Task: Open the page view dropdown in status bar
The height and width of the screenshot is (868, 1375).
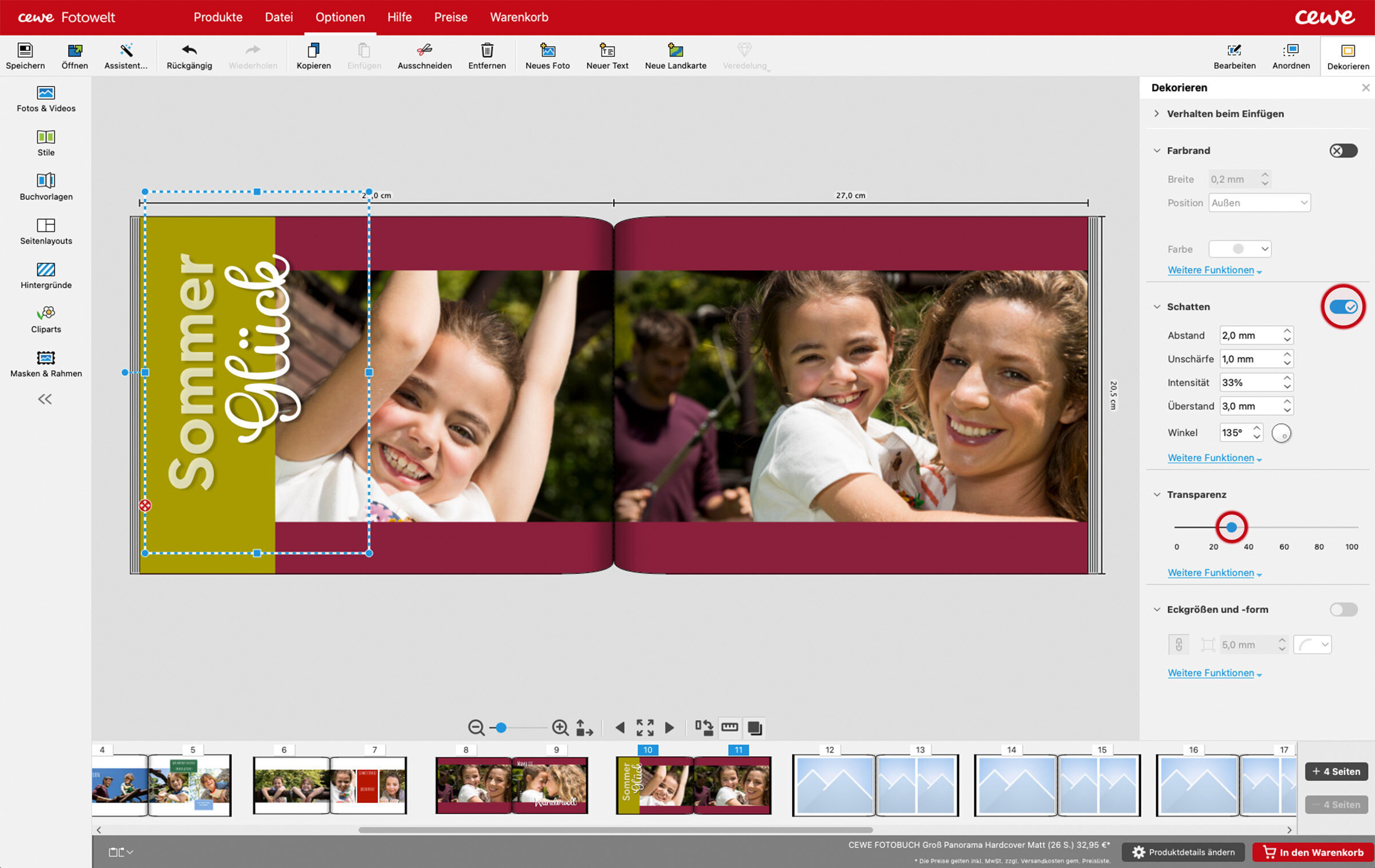Action: (121, 852)
